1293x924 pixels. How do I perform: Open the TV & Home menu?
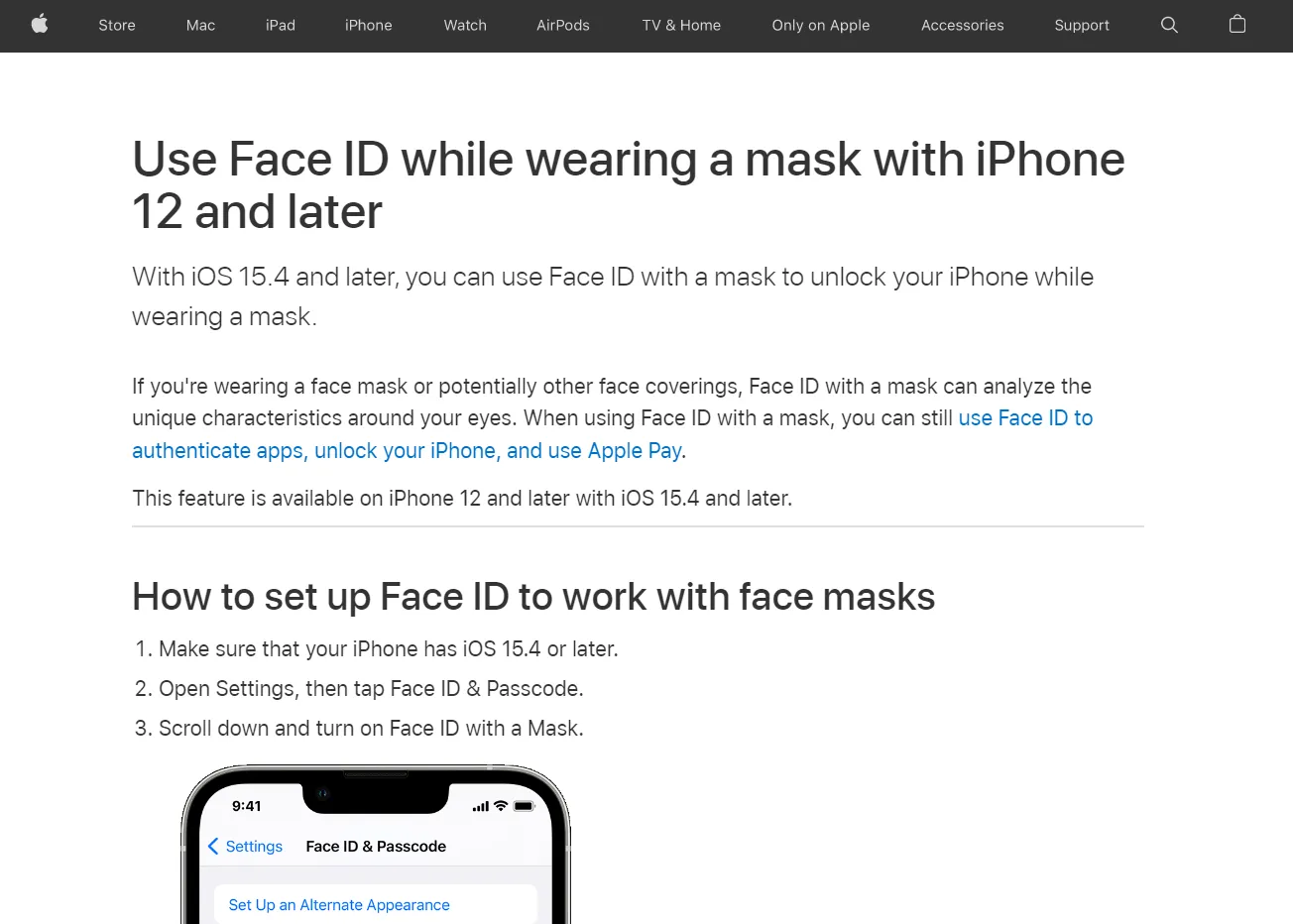click(681, 25)
